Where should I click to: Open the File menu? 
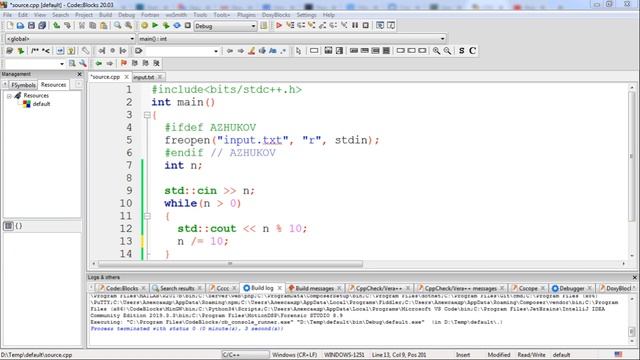click(x=7, y=15)
